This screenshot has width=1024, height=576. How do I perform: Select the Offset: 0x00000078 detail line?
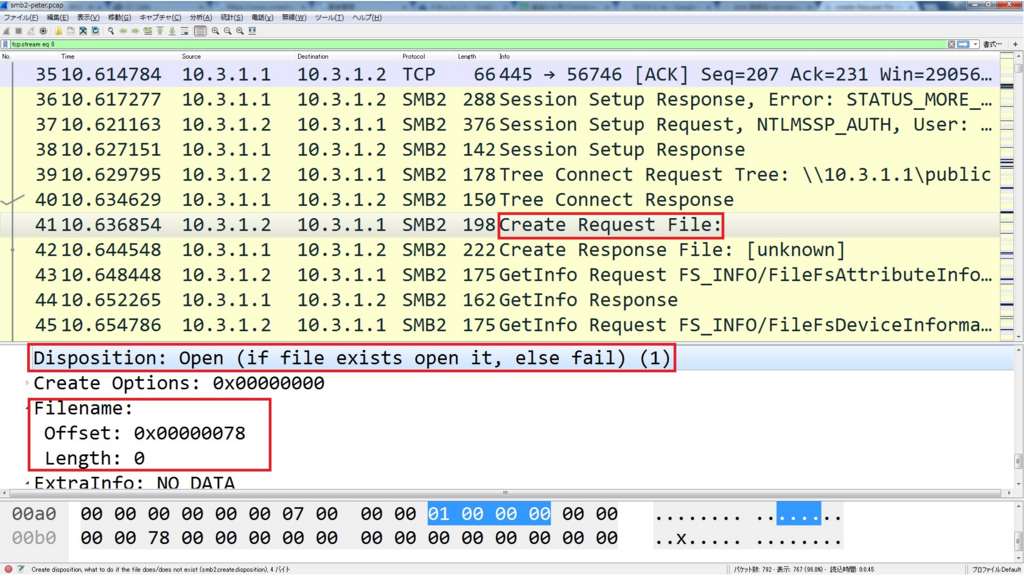(144, 434)
